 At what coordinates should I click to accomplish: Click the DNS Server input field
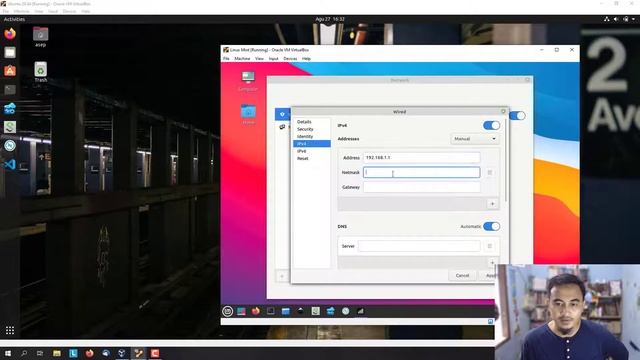tap(419, 246)
